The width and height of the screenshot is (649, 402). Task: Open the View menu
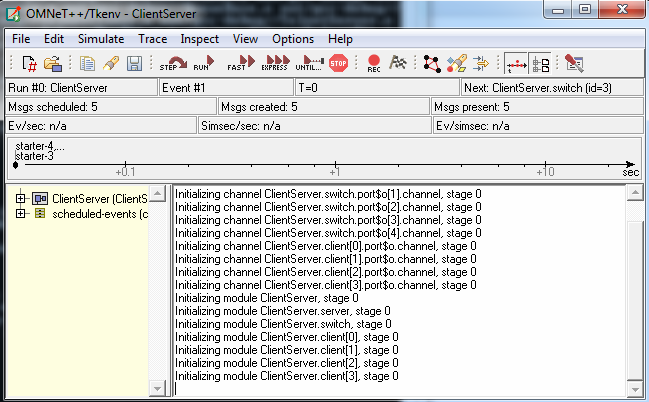[245, 39]
